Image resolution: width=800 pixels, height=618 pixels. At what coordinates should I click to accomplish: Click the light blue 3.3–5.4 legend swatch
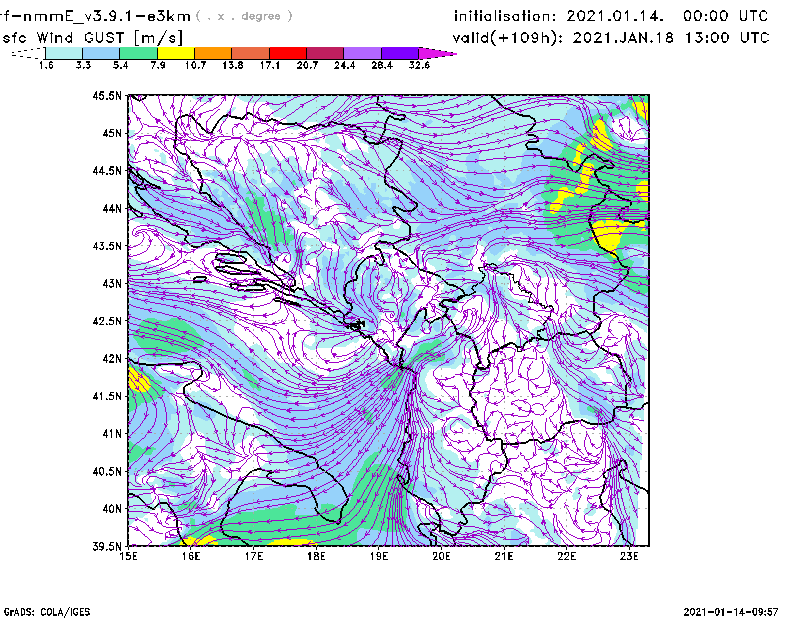101,53
